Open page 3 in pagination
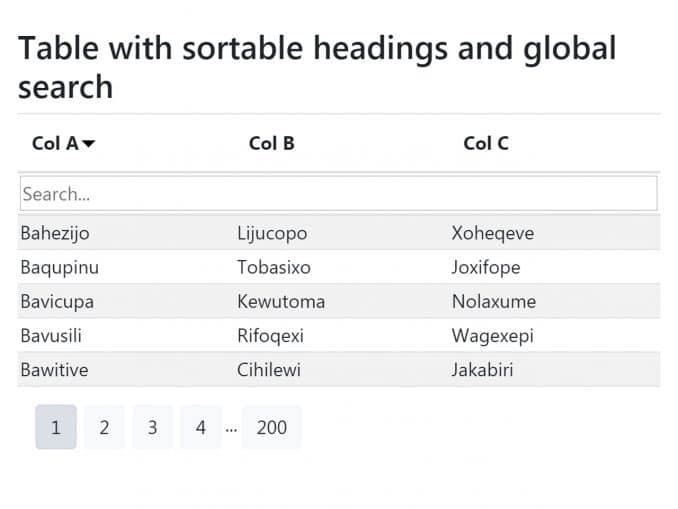Image resolution: width=678 pixels, height=509 pixels. coord(152,427)
